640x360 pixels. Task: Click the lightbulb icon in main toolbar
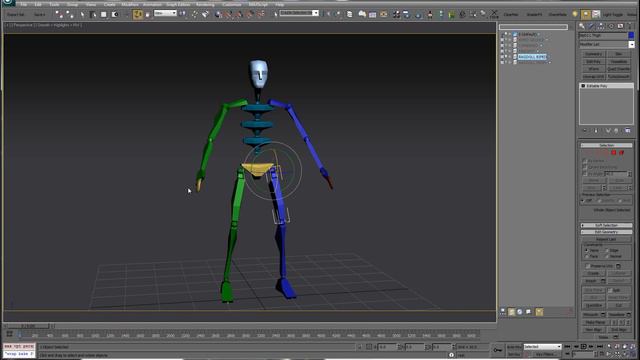point(575,14)
